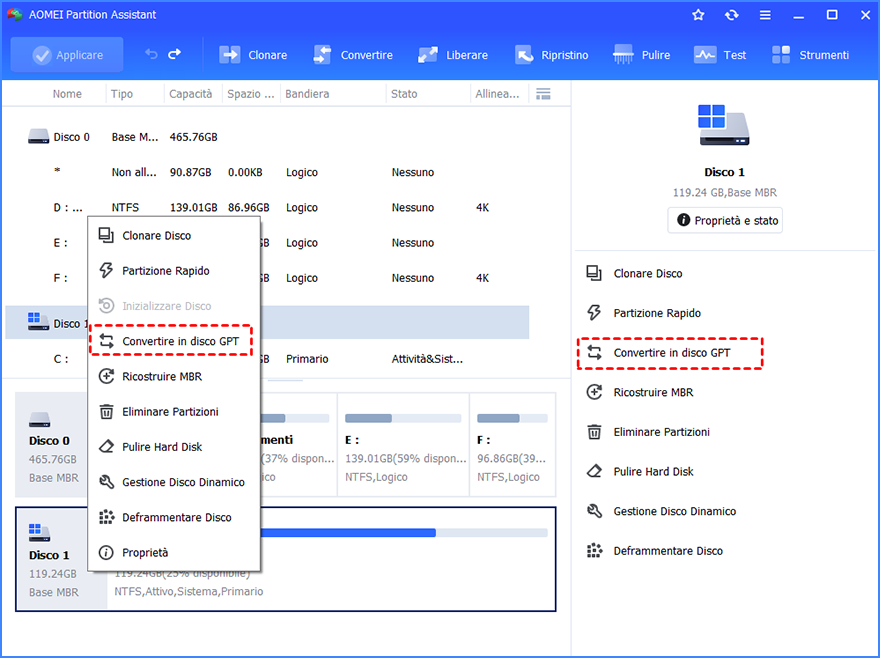Sort by the Stato column header
This screenshot has height=658, width=880.
tap(404, 94)
